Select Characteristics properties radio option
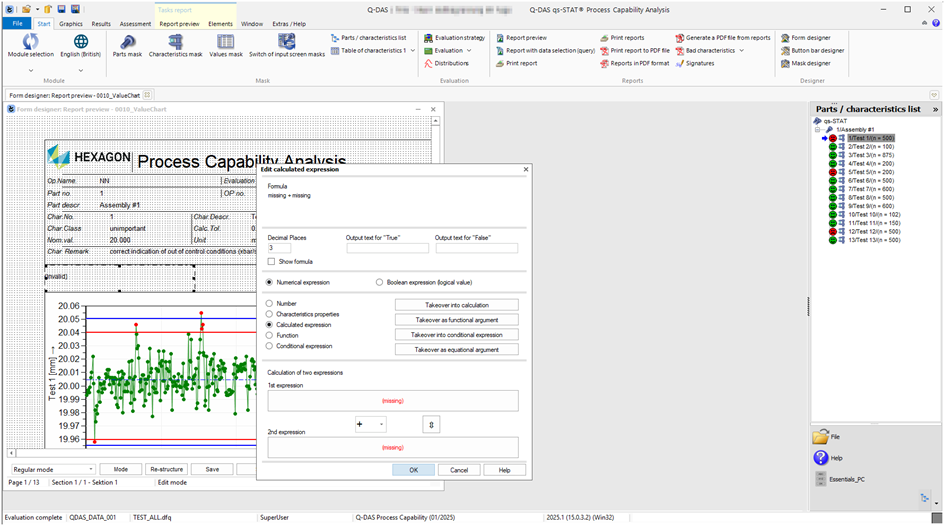 (x=269, y=314)
